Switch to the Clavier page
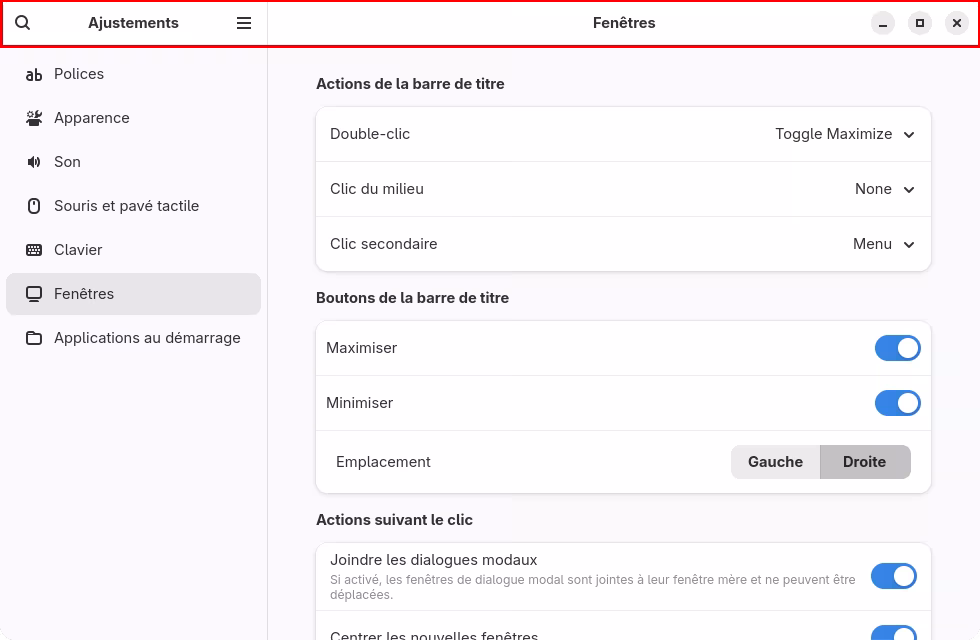The image size is (980, 640). click(x=133, y=250)
